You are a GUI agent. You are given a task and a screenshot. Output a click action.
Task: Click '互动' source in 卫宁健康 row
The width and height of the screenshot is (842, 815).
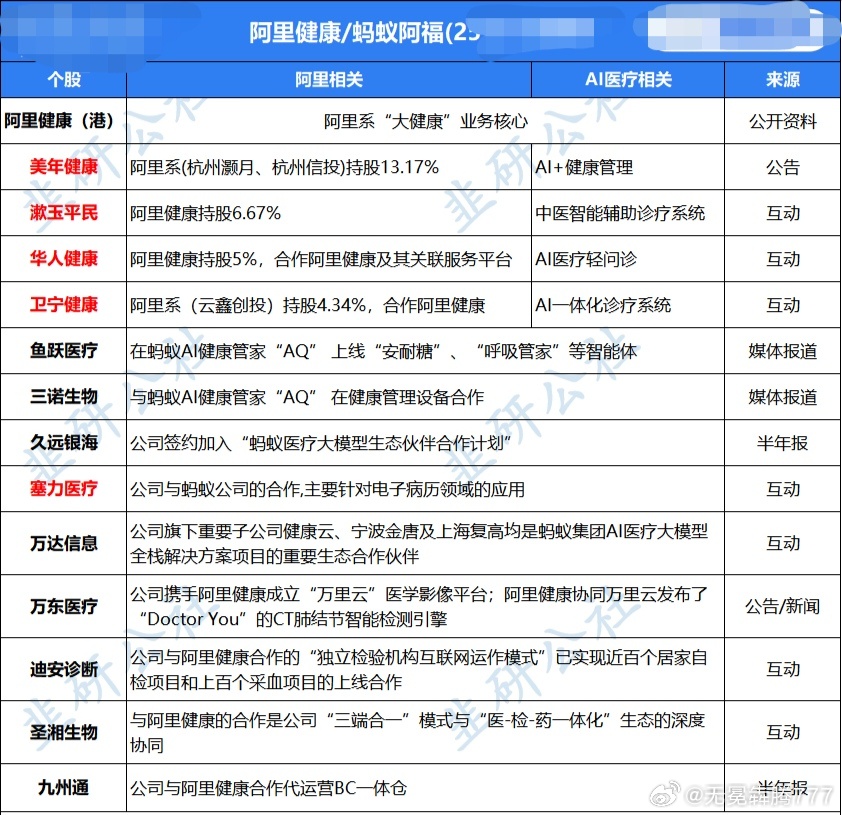782,304
